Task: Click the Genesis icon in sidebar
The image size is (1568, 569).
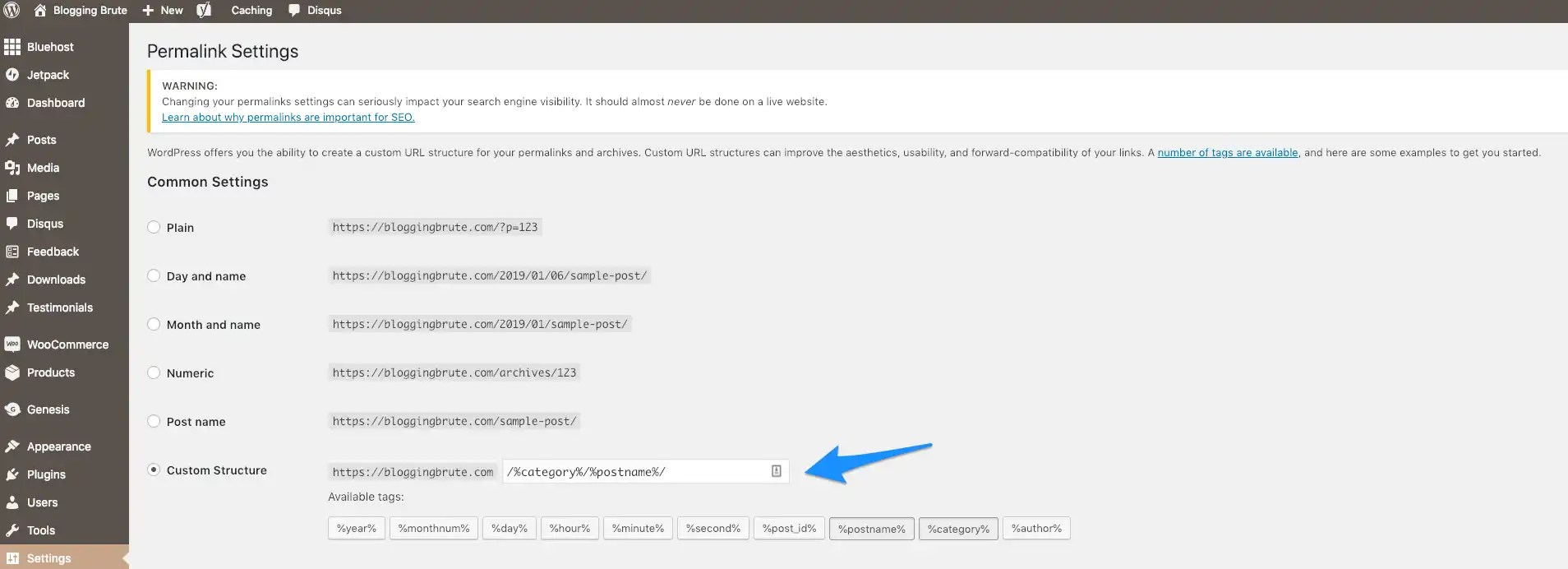Action: (x=12, y=409)
